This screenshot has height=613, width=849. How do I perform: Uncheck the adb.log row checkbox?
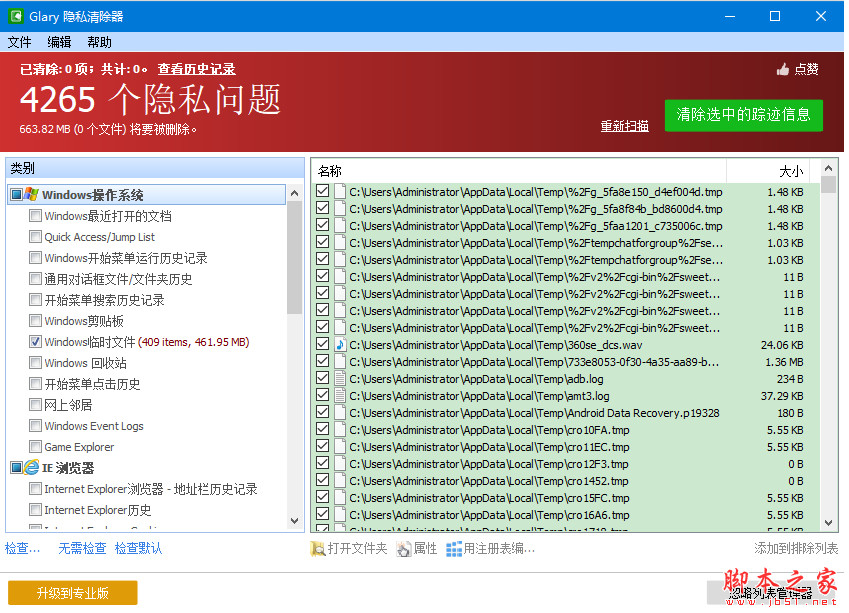(323, 379)
